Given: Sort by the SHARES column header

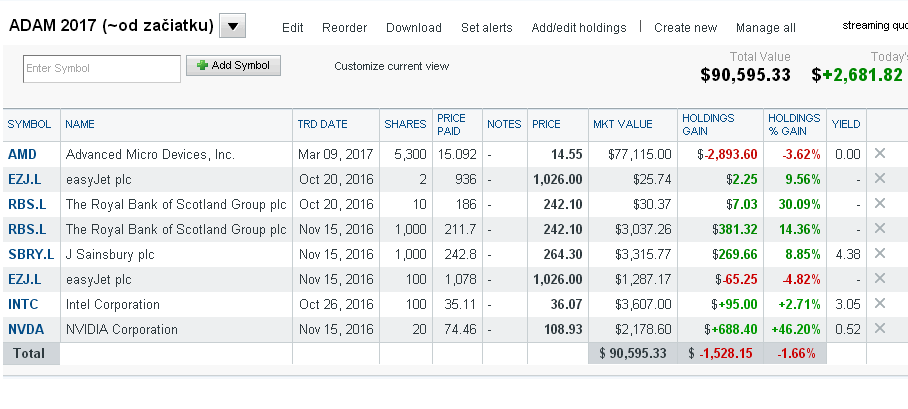Looking at the screenshot, I should click(x=405, y=124).
